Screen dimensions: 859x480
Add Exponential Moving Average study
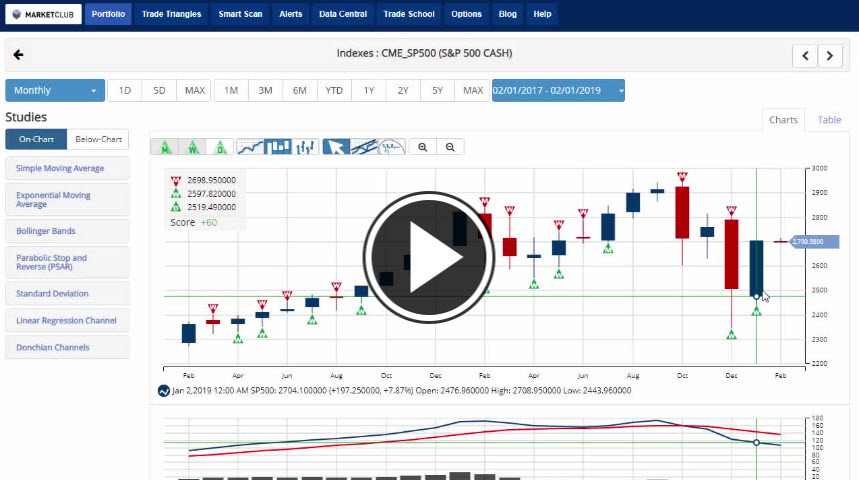[x=67, y=199]
